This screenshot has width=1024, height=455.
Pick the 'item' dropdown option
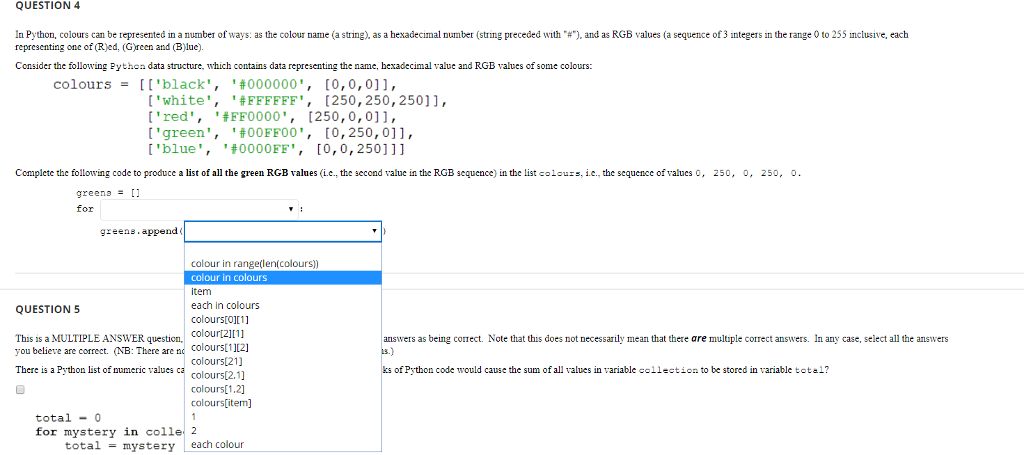pyautogui.click(x=283, y=292)
